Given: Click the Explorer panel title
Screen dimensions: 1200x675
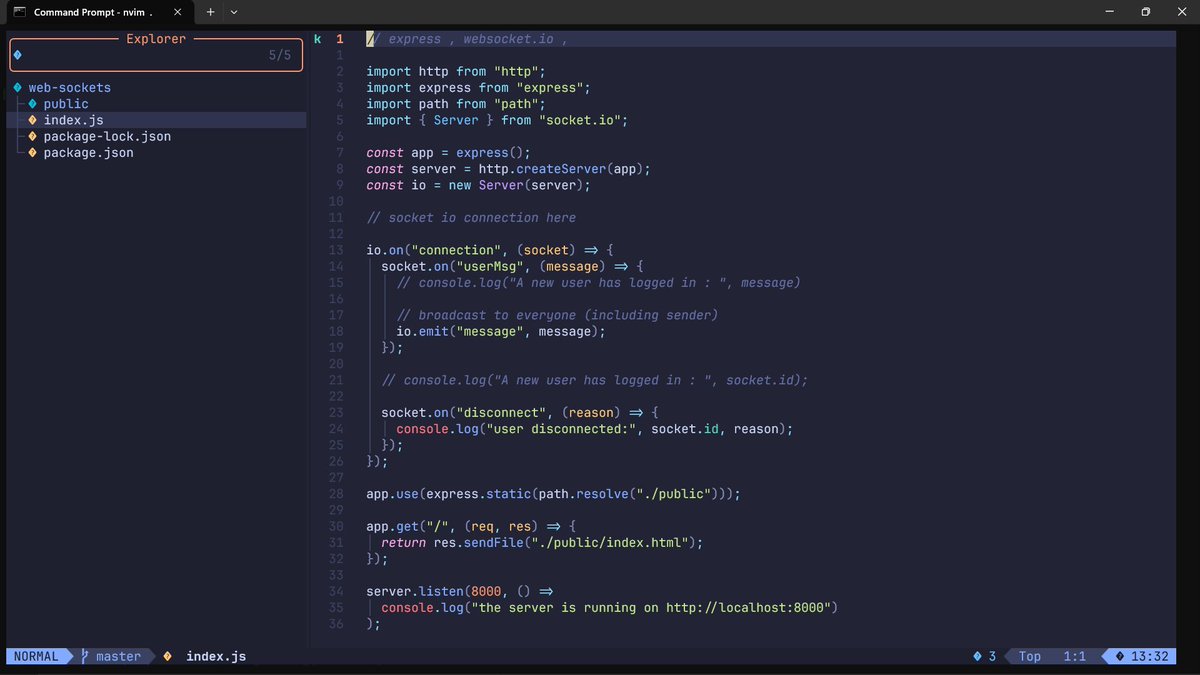Looking at the screenshot, I should (x=156, y=39).
